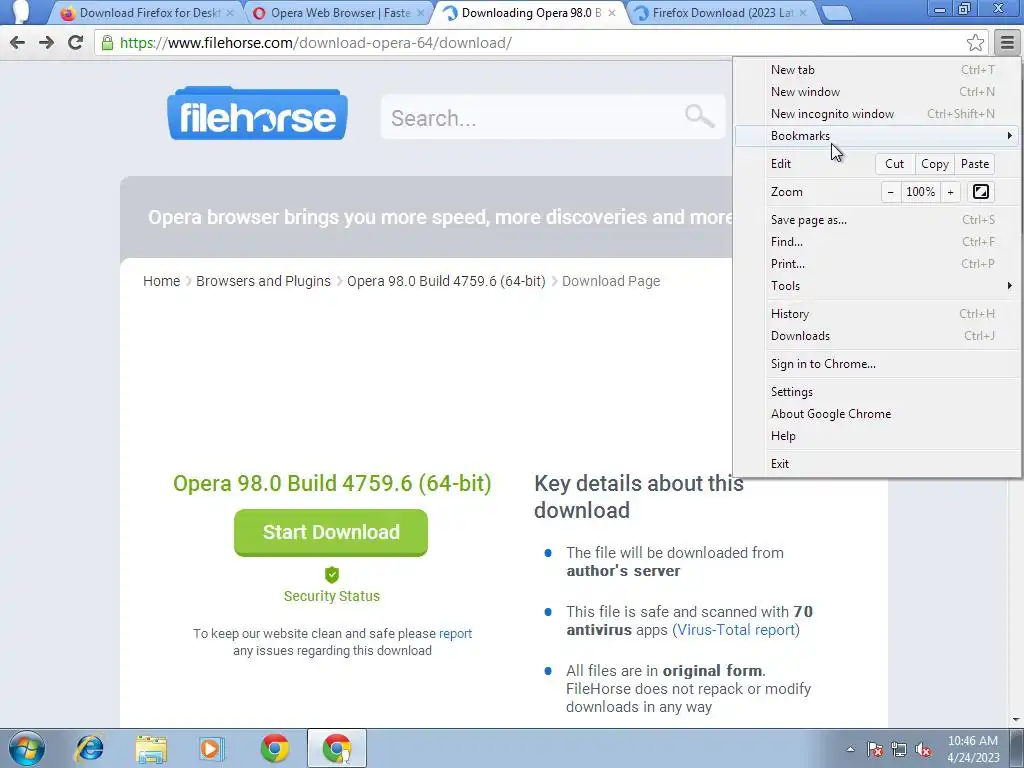The image size is (1024, 768).
Task: Toggle fullscreen from the Zoom row
Action: pyautogui.click(x=980, y=191)
